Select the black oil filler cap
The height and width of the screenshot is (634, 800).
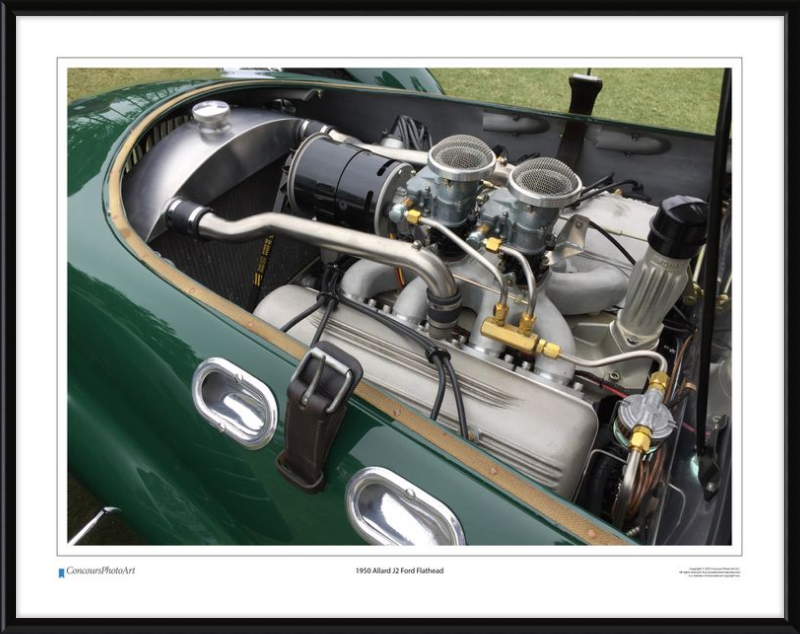pyautogui.click(x=678, y=225)
